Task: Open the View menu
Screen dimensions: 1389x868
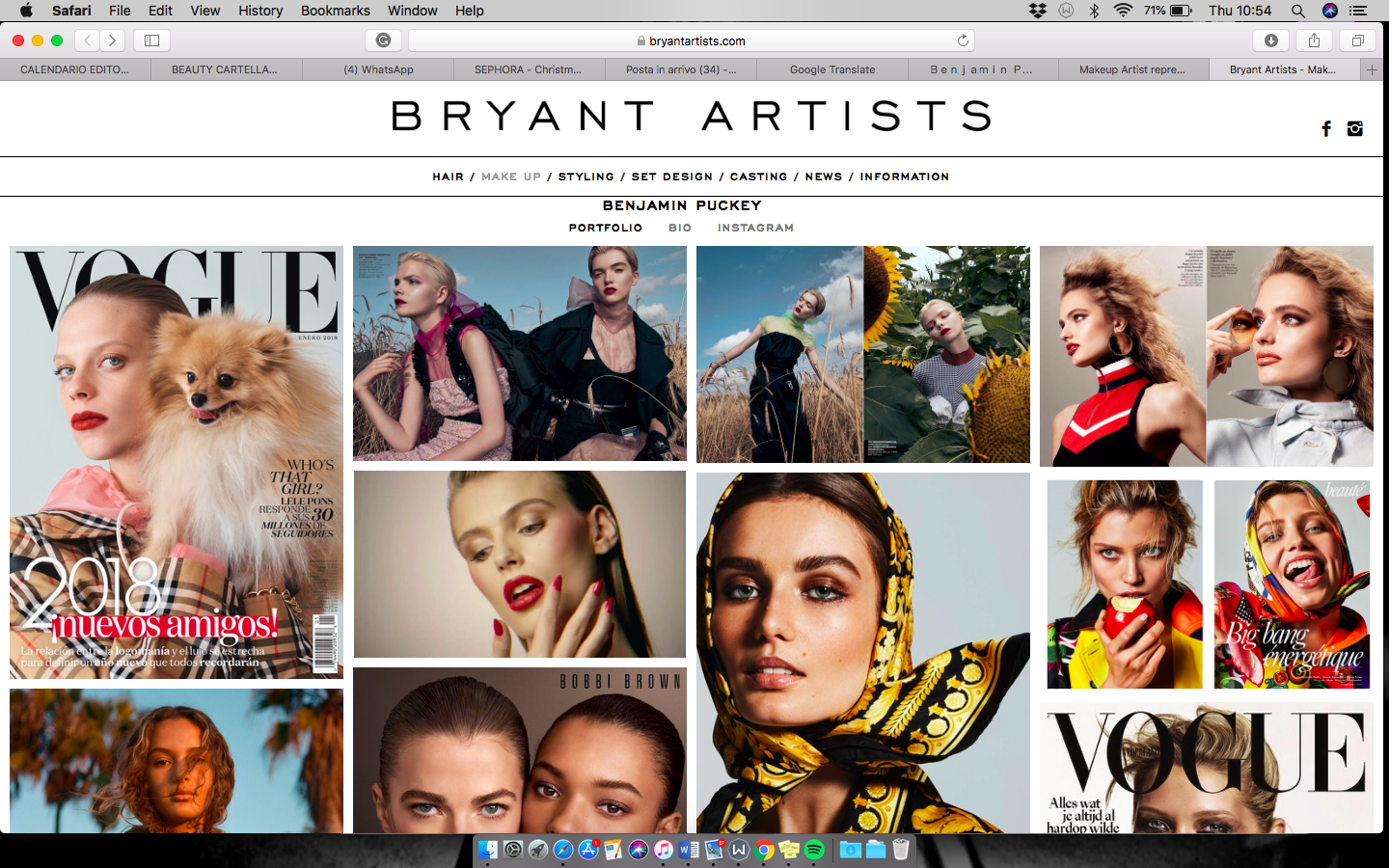Action: (x=204, y=11)
